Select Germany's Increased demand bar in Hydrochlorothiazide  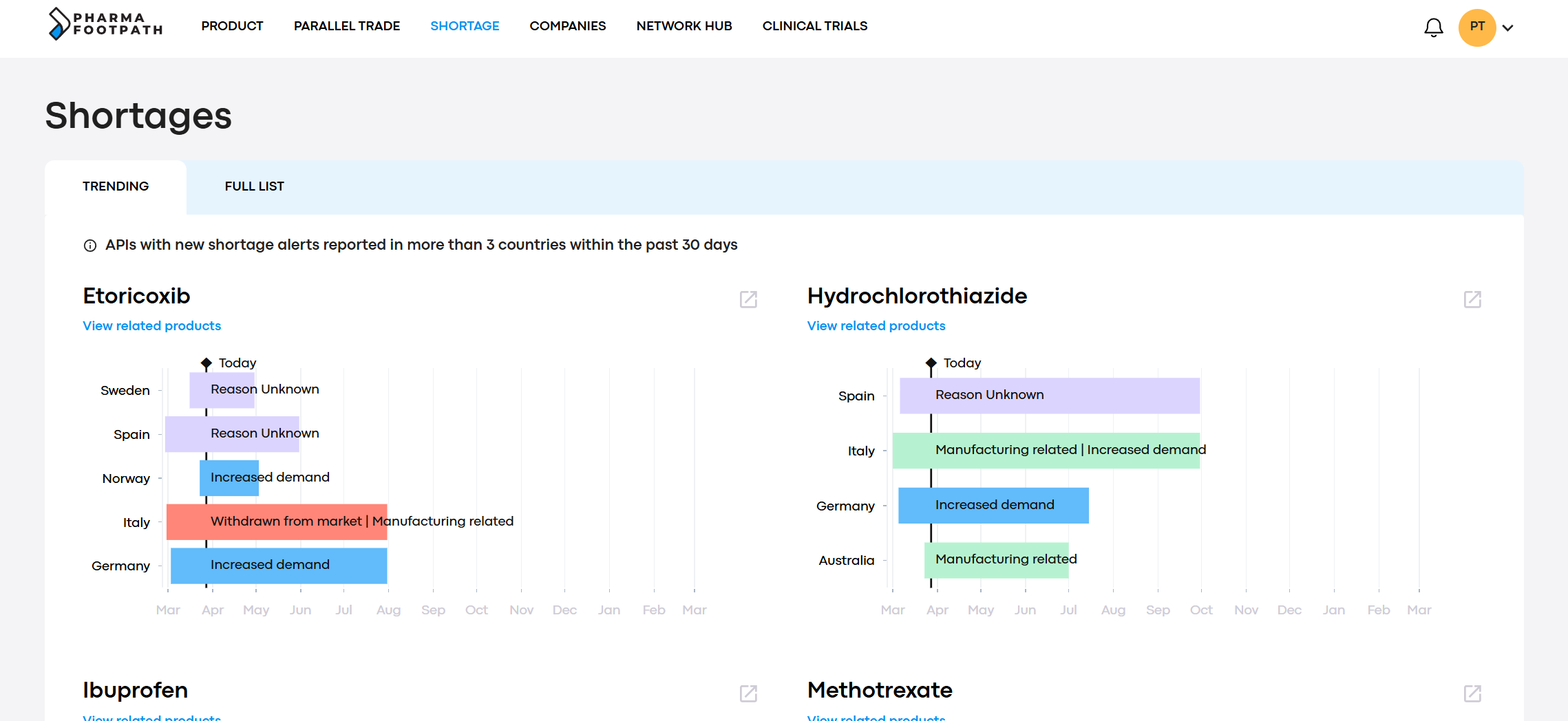point(993,506)
